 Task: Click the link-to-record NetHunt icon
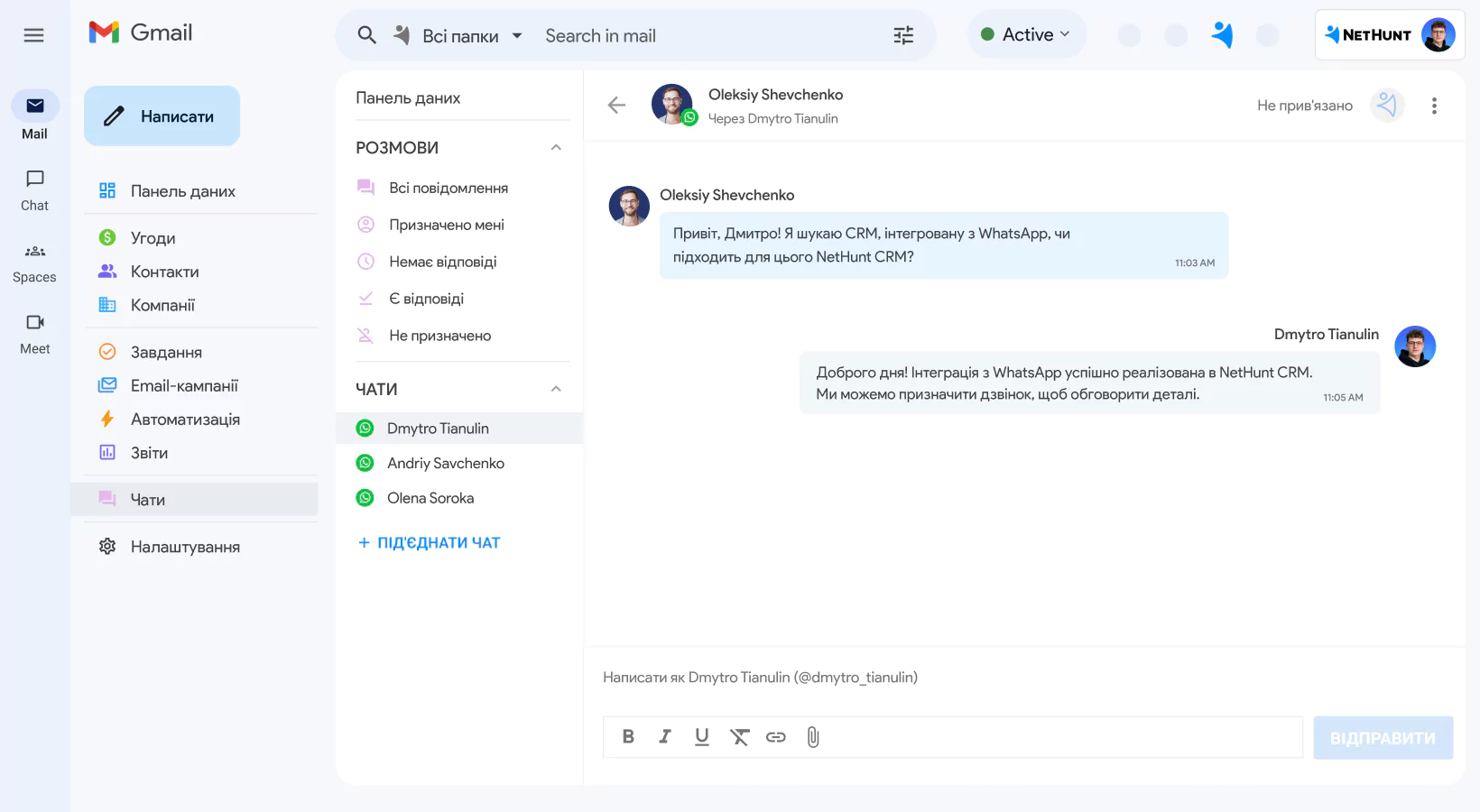coord(1387,106)
